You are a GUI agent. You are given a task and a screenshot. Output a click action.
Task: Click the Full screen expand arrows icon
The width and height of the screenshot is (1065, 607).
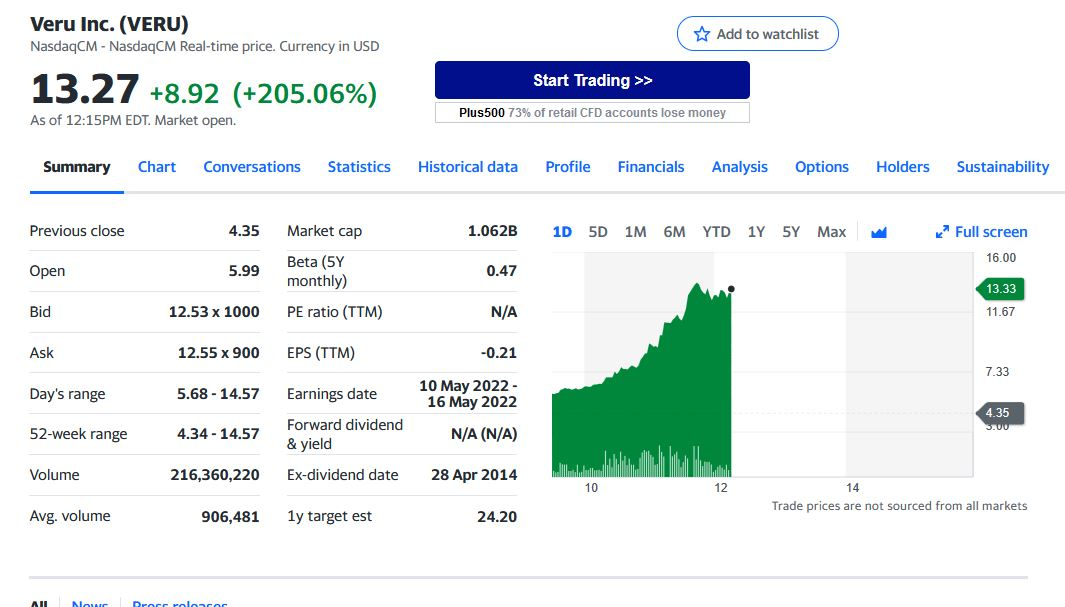click(942, 232)
